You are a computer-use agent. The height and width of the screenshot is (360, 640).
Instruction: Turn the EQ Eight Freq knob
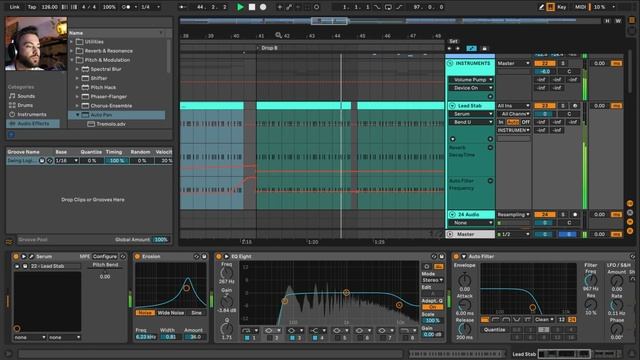(227, 273)
